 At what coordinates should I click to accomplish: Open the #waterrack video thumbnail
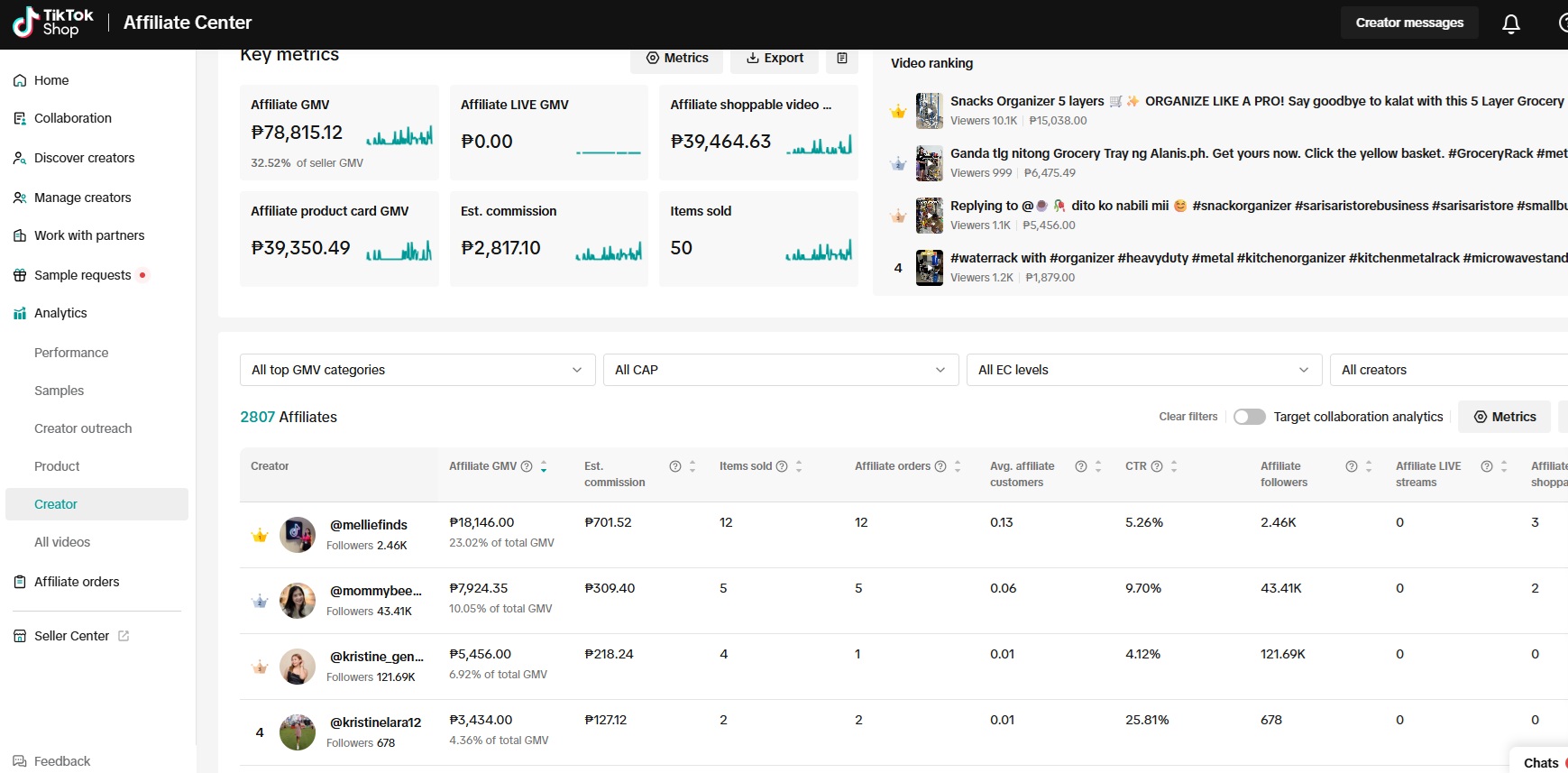click(930, 268)
